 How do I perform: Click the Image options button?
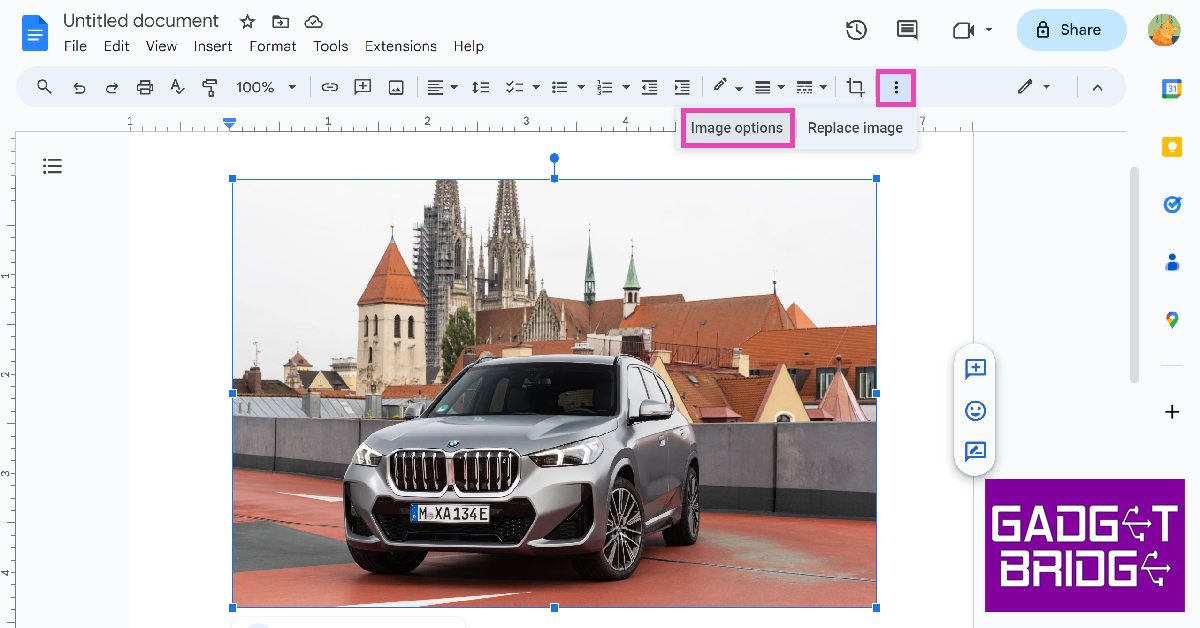click(x=737, y=128)
